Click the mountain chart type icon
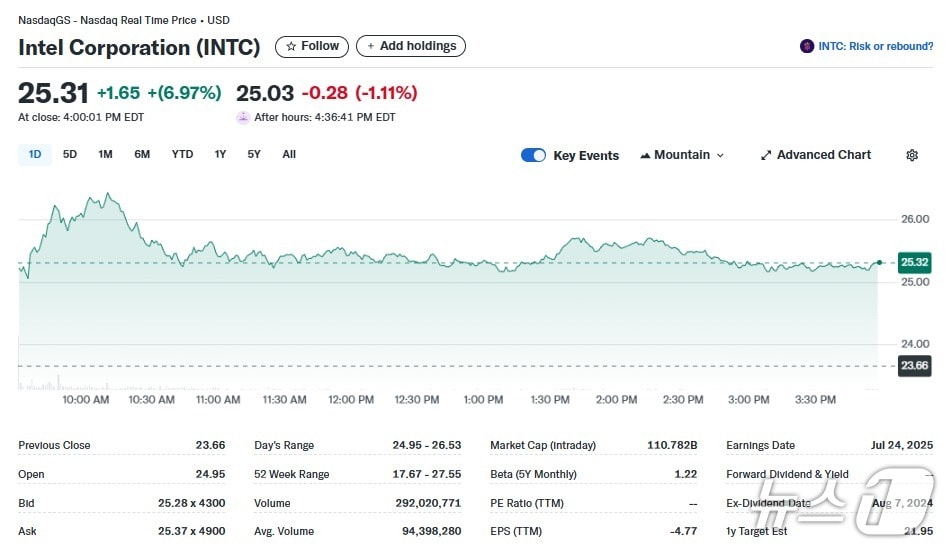Screen dimensions: 948x549 (x=645, y=155)
